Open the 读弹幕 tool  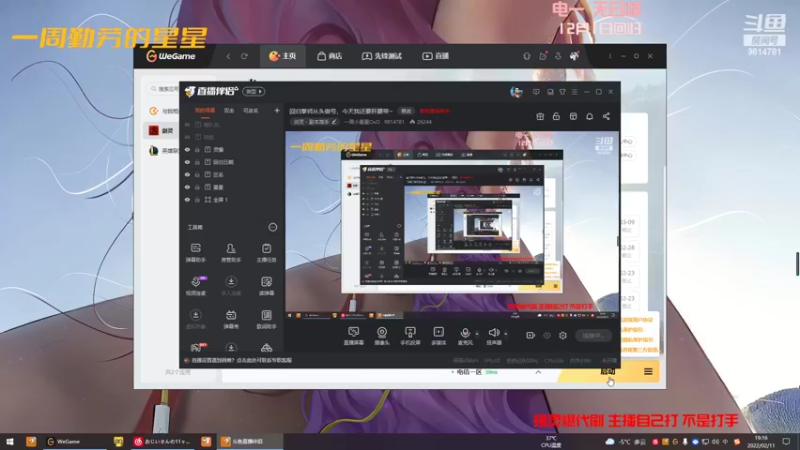point(266,286)
